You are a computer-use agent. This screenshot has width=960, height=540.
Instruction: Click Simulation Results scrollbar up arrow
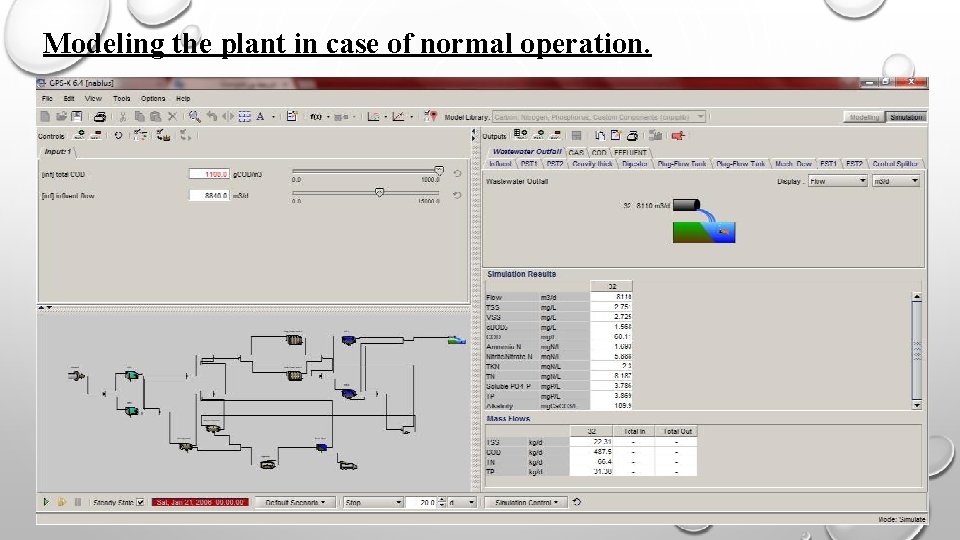[x=917, y=296]
